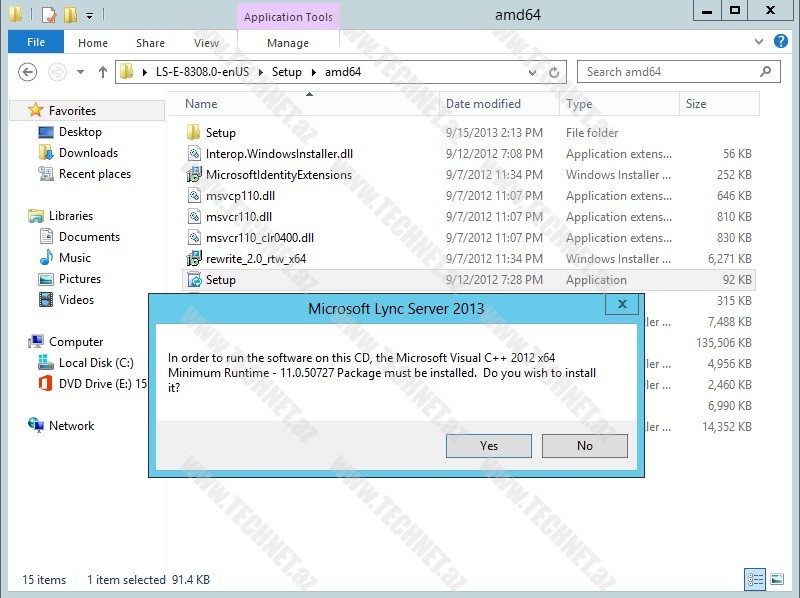Switch to thumbnail view via status bar icon

click(778, 579)
